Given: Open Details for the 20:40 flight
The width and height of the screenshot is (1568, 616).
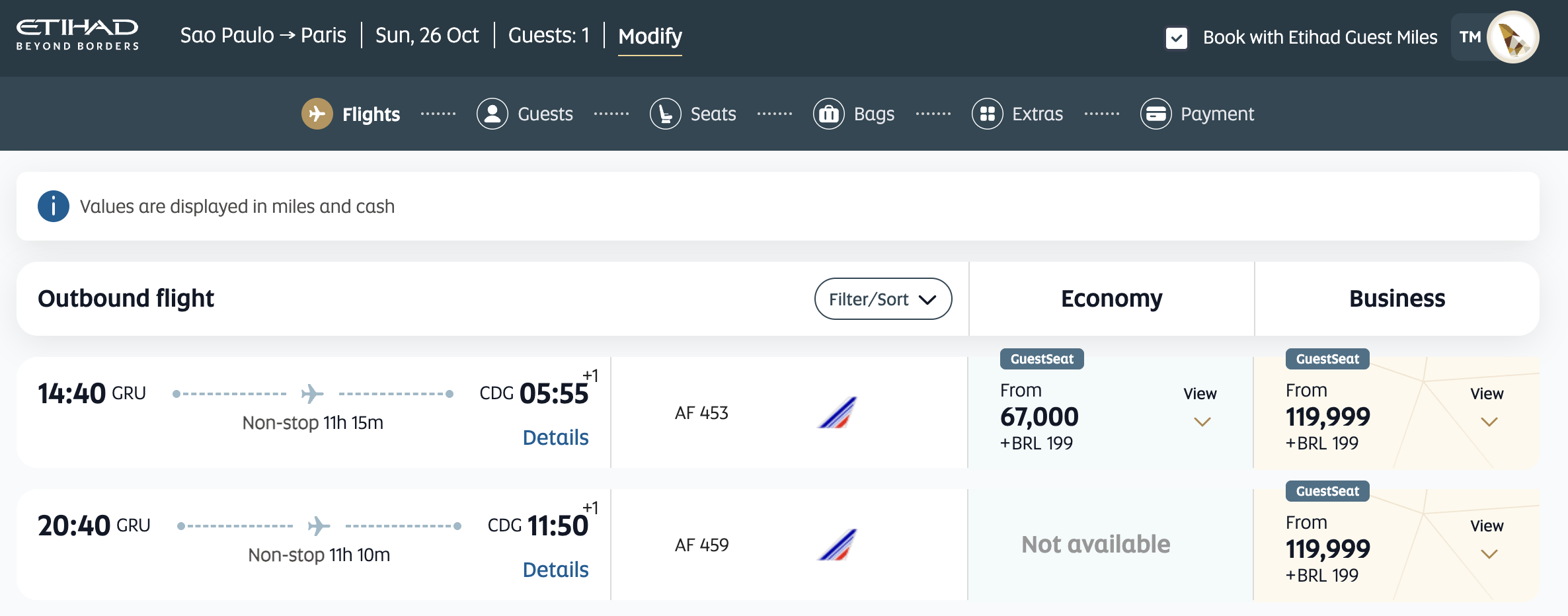Looking at the screenshot, I should 555,570.
